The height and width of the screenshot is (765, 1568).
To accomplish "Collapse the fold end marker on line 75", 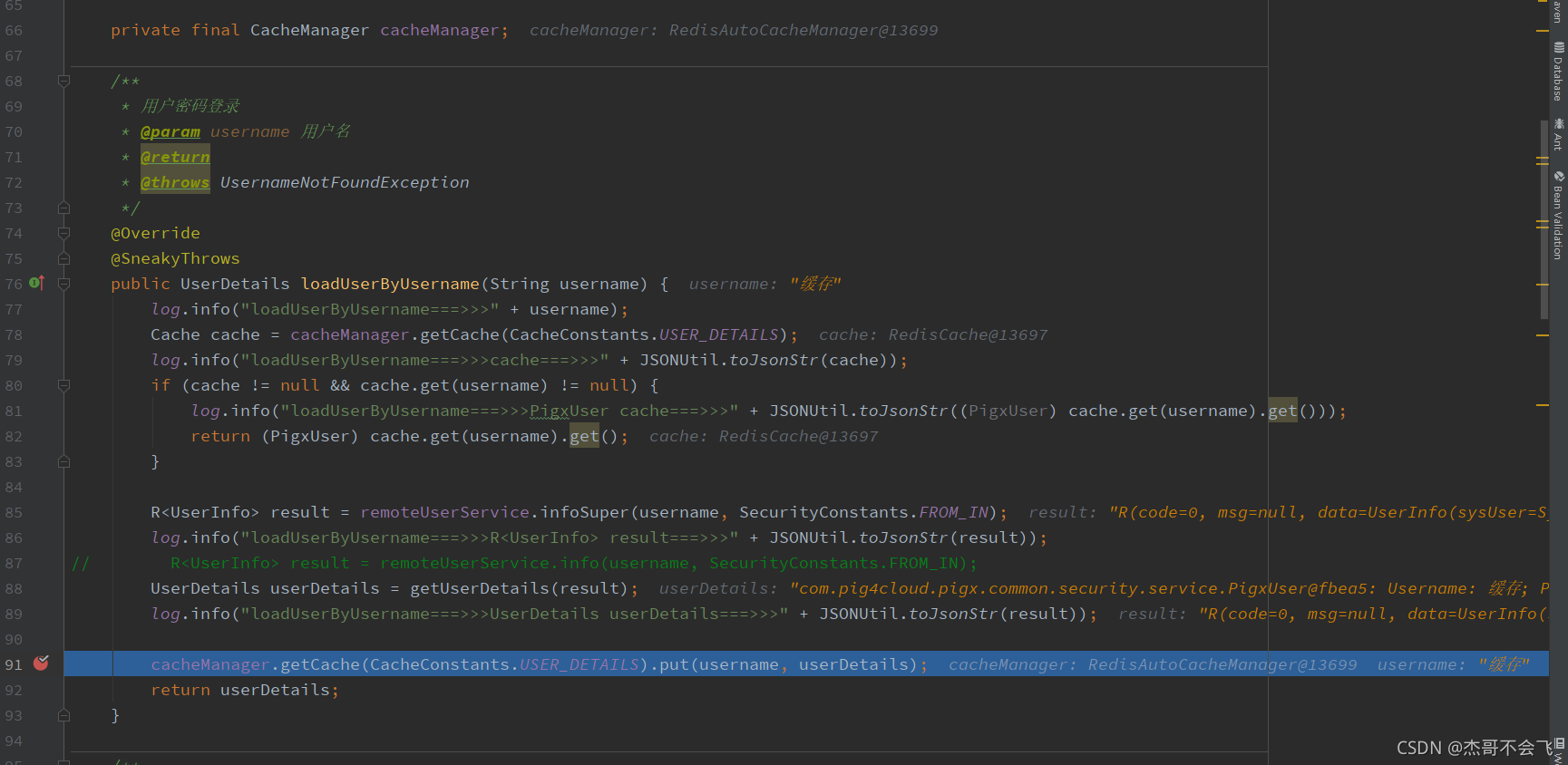I will [63, 258].
